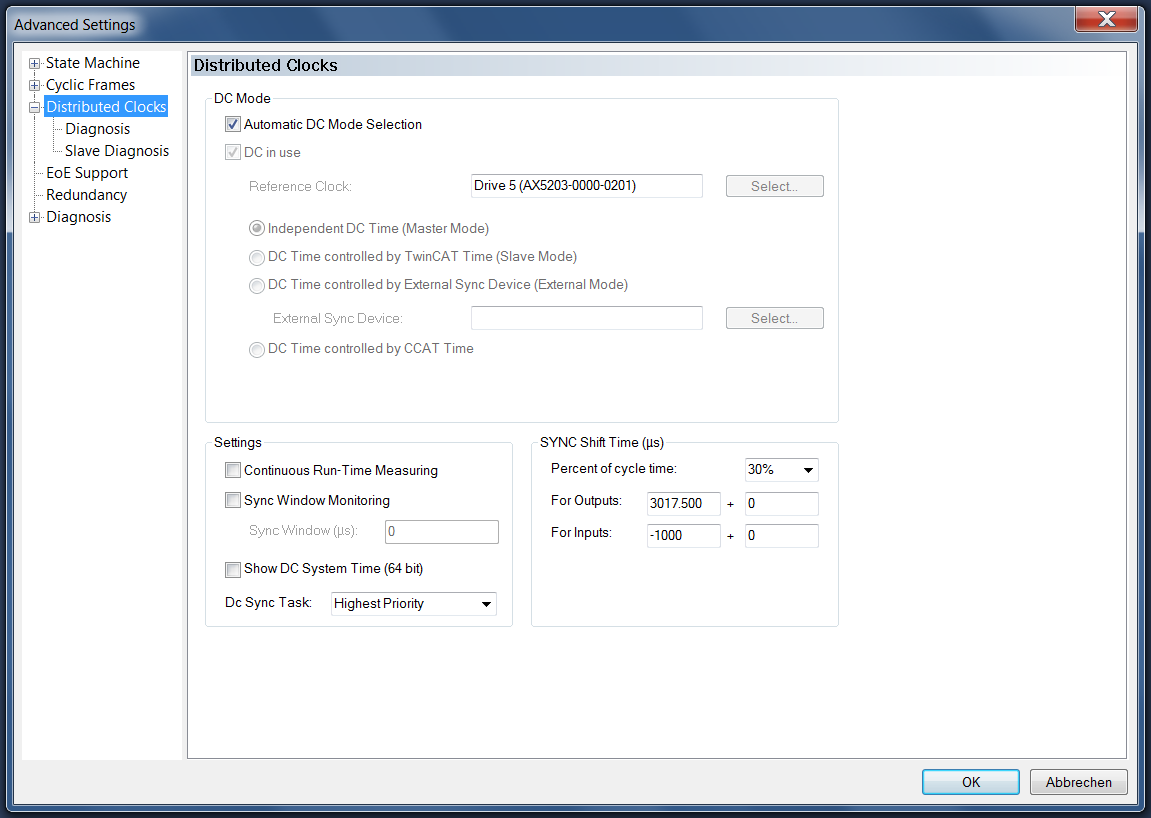
Task: Enable Sync Window Monitoring checkbox
Action: click(x=233, y=500)
